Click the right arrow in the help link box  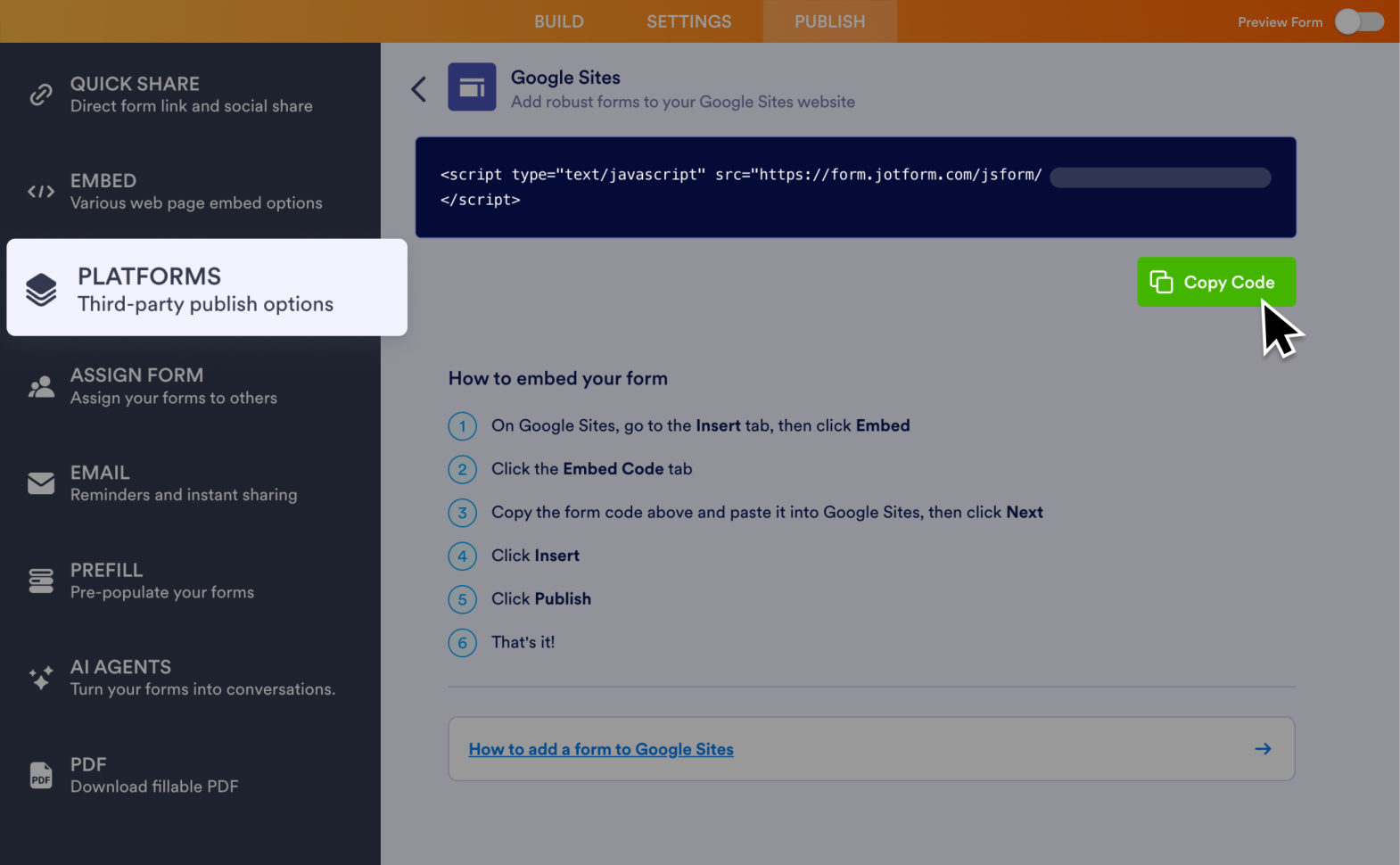(x=1263, y=749)
